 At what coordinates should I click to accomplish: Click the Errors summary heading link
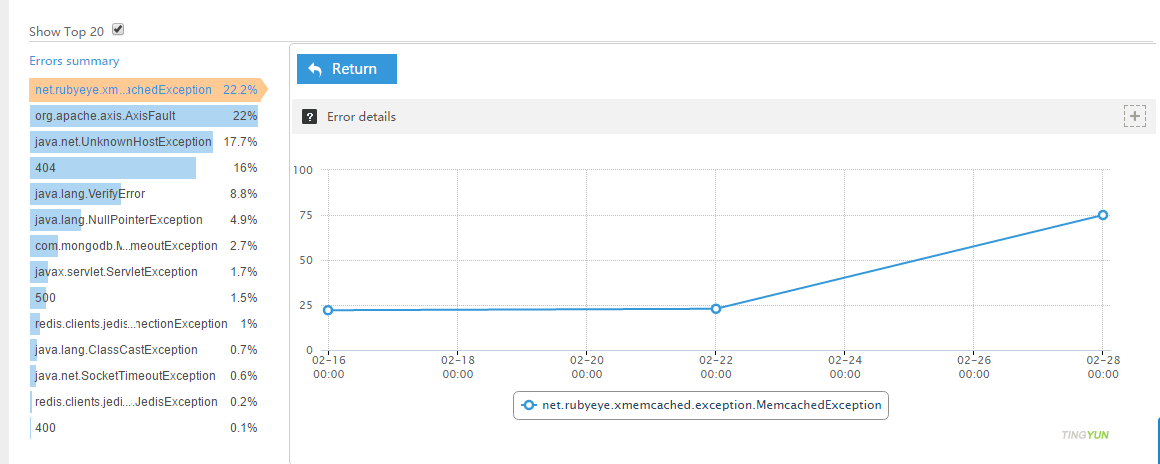[74, 61]
